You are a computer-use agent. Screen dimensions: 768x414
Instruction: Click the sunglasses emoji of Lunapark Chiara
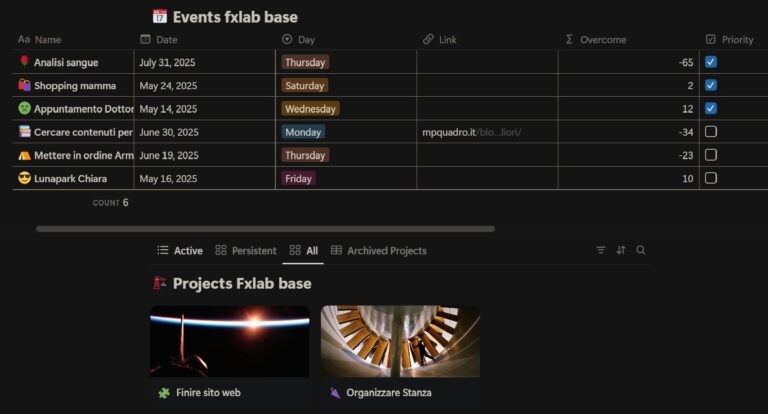[24, 178]
